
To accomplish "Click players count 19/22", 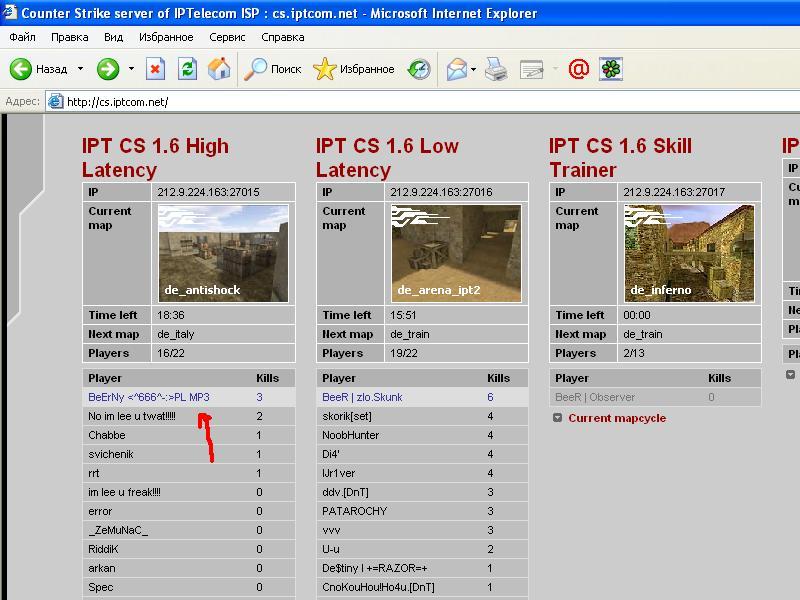I will tap(404, 353).
